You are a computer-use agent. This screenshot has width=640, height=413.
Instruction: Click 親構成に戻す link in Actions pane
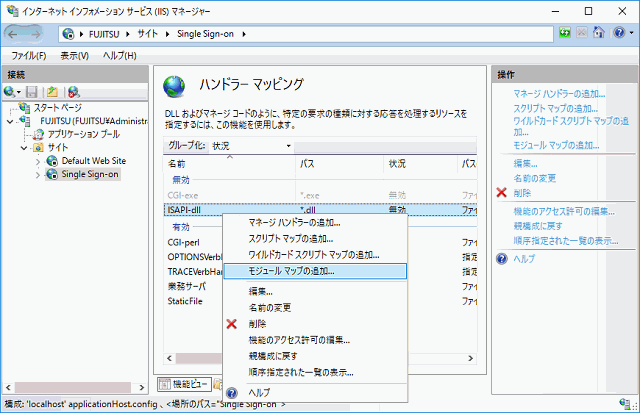(x=538, y=226)
